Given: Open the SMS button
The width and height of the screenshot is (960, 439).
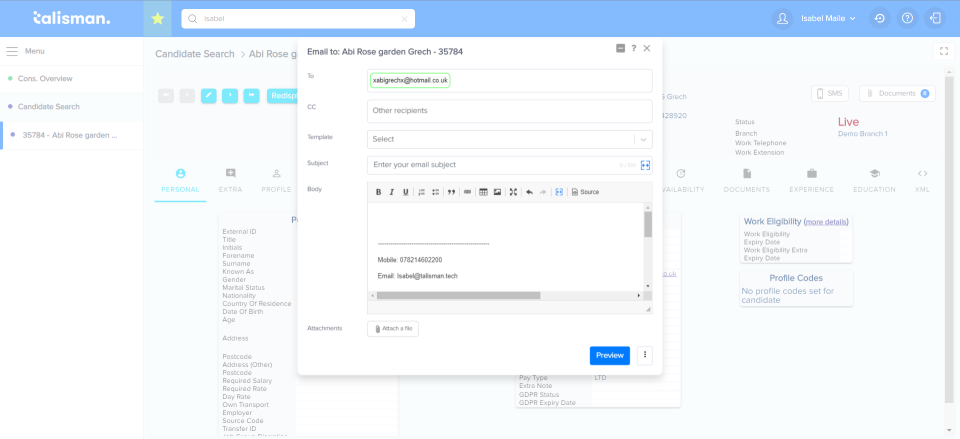Looking at the screenshot, I should click(830, 94).
